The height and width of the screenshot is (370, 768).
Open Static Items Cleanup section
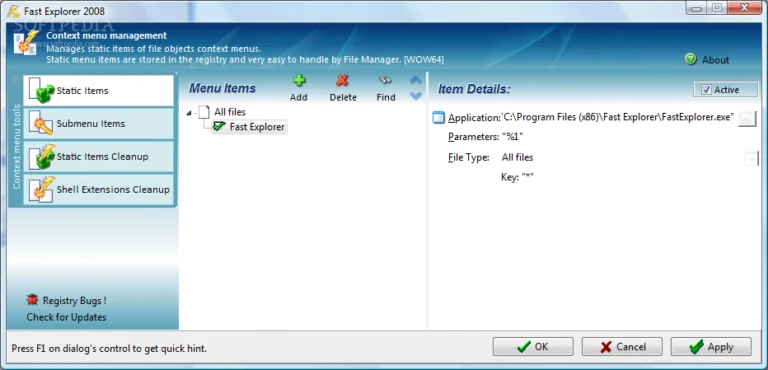click(98, 156)
